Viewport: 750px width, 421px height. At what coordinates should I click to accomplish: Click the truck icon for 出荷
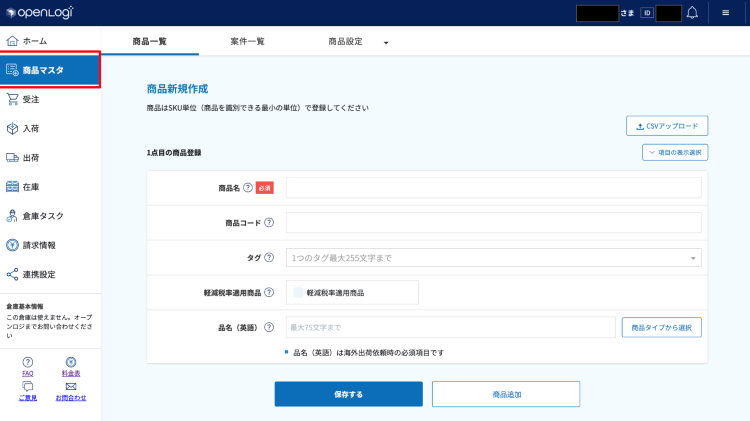pos(12,157)
